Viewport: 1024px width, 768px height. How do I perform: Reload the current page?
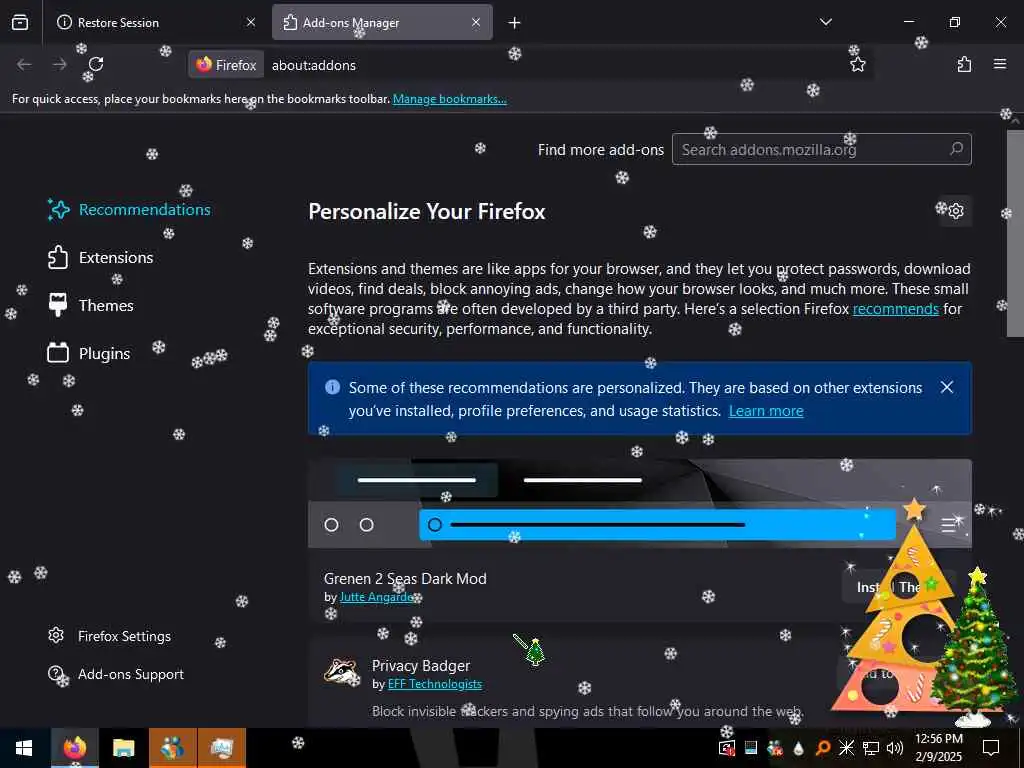pos(96,64)
